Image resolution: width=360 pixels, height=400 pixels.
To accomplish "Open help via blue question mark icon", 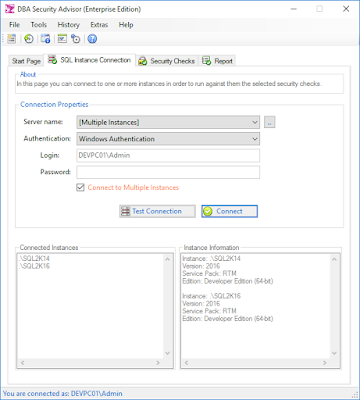I will [x=92, y=39].
